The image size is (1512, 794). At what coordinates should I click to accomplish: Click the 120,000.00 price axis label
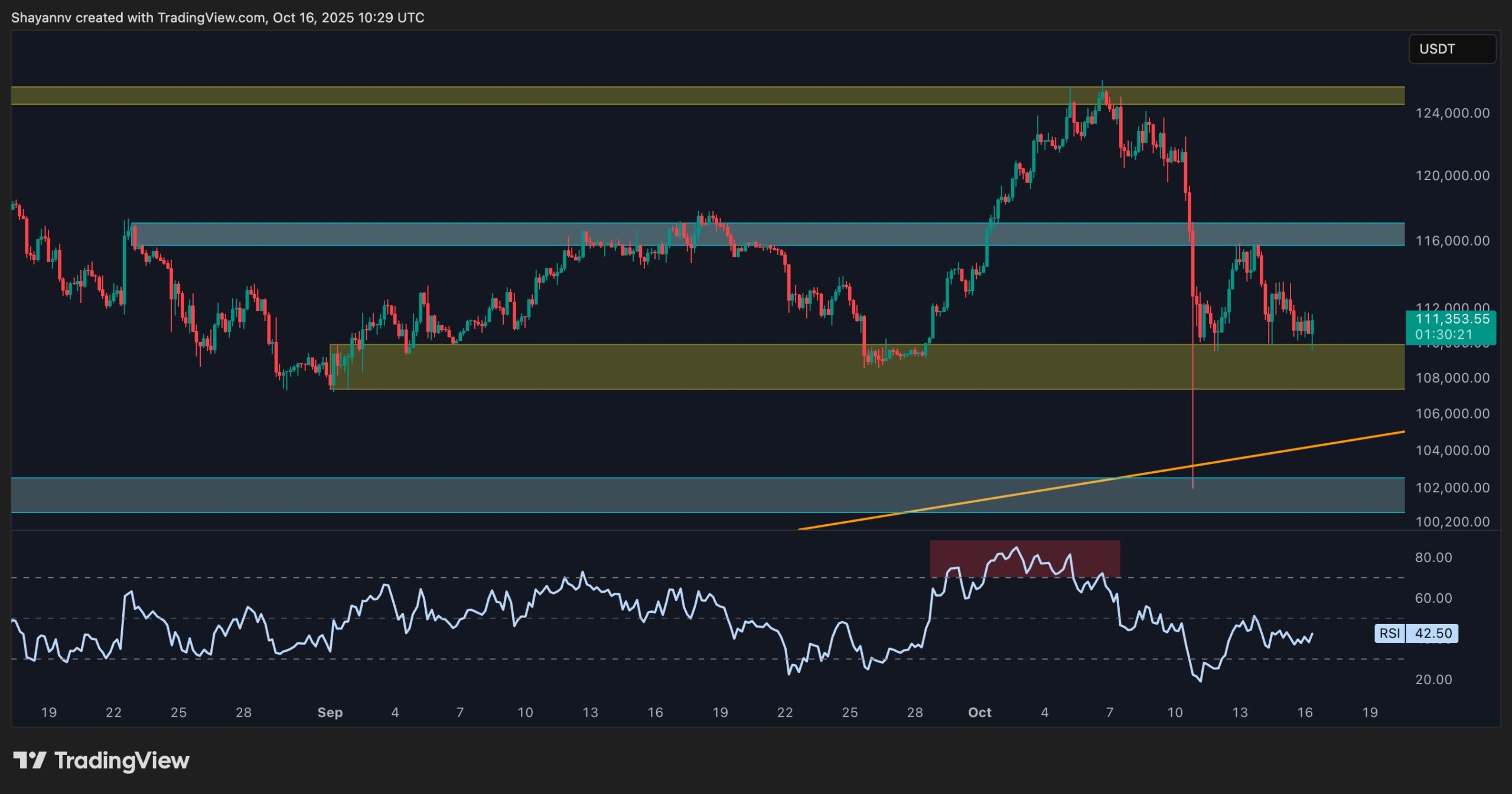pos(1452,175)
